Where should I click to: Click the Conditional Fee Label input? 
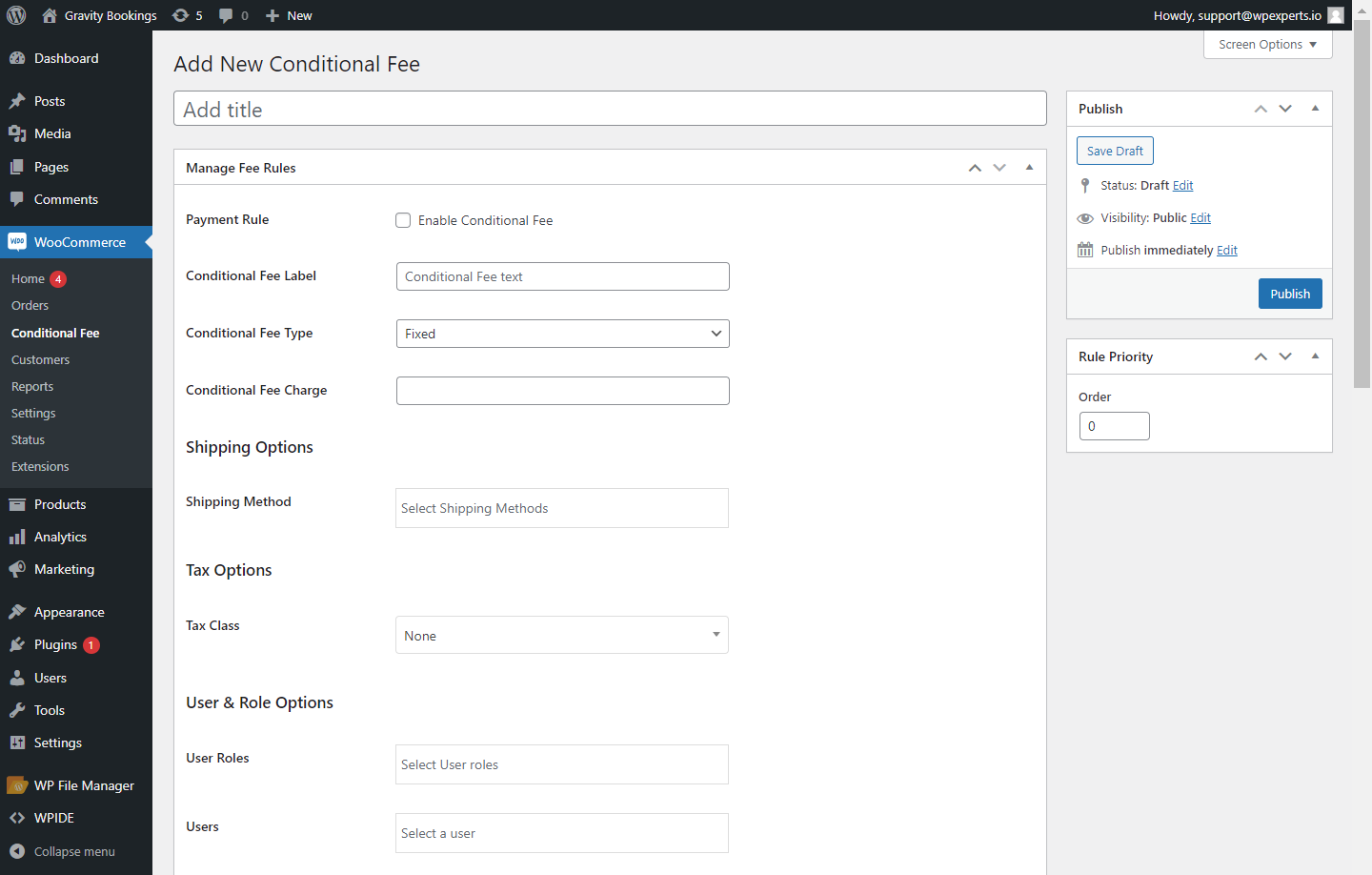tap(563, 276)
